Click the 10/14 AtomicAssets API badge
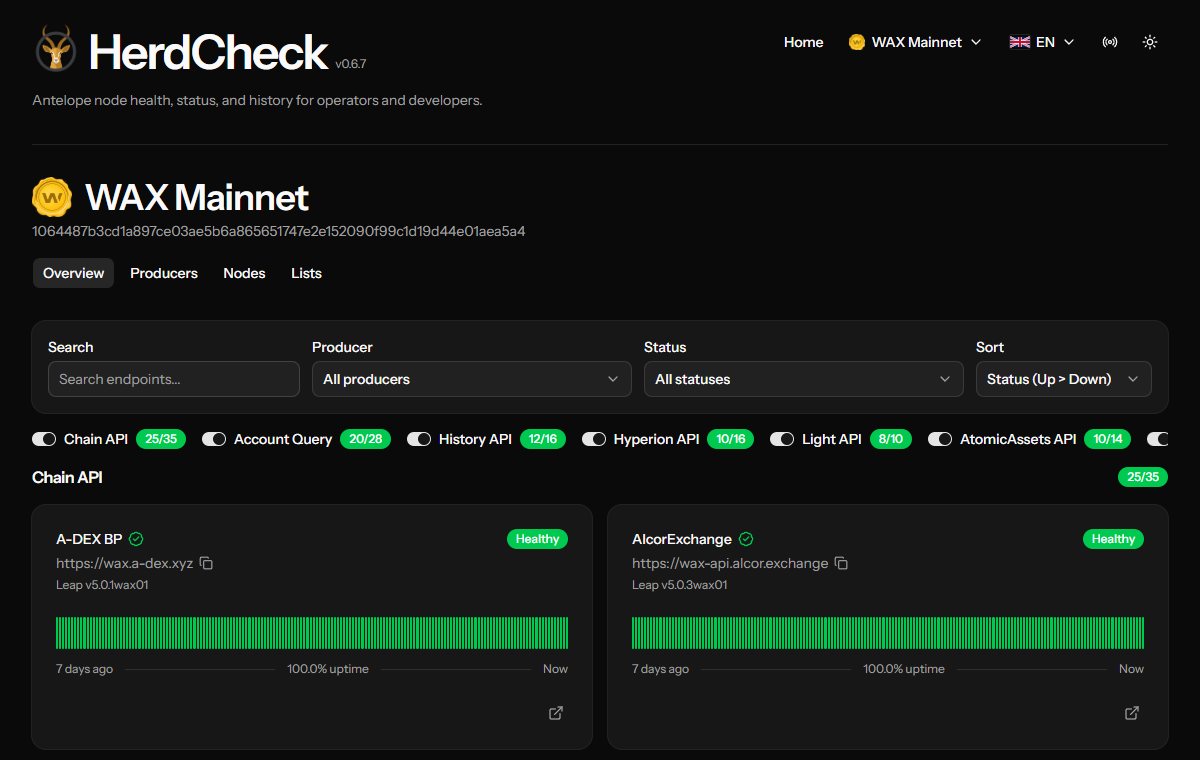 1108,439
